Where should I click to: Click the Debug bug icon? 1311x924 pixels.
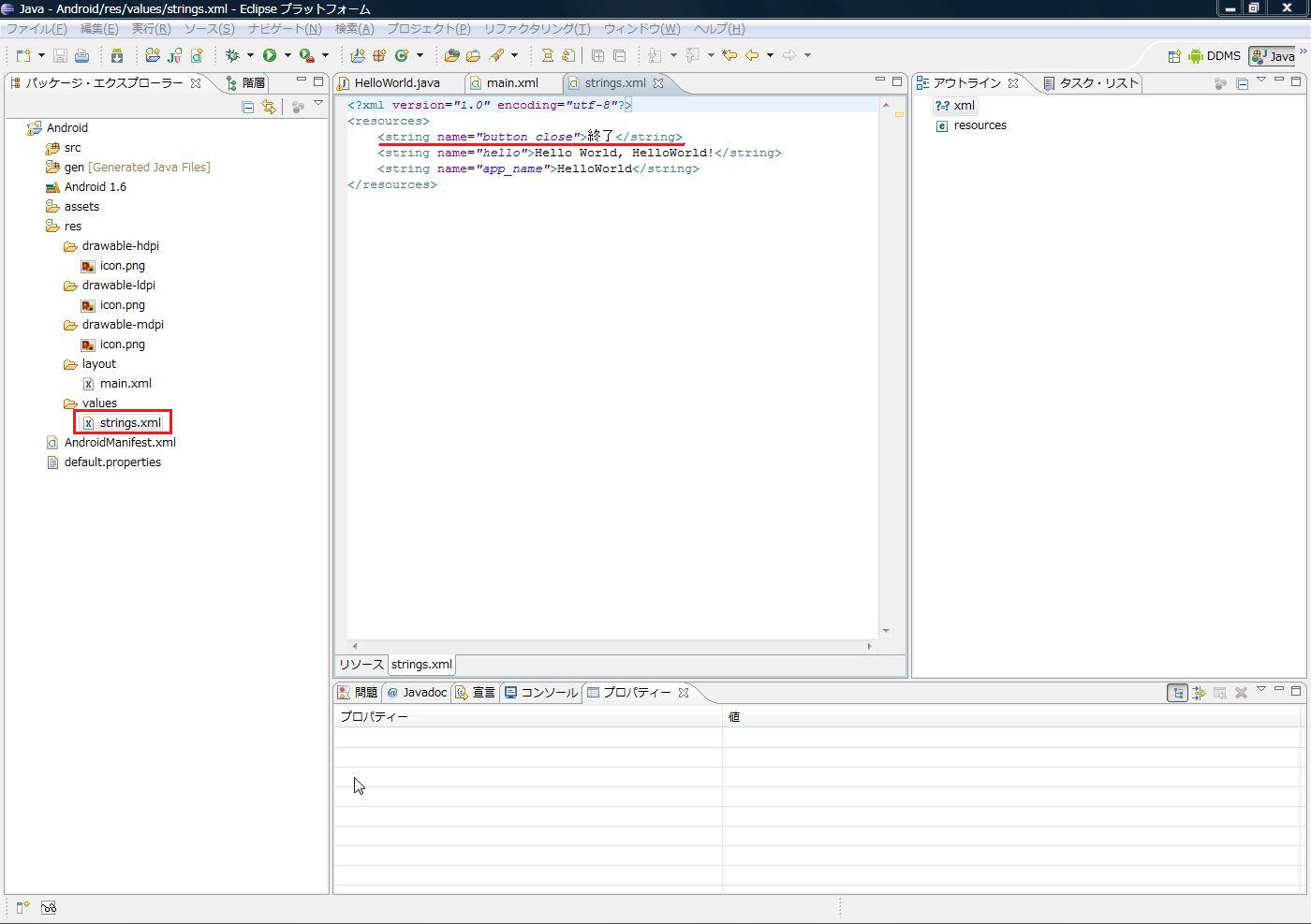point(232,55)
